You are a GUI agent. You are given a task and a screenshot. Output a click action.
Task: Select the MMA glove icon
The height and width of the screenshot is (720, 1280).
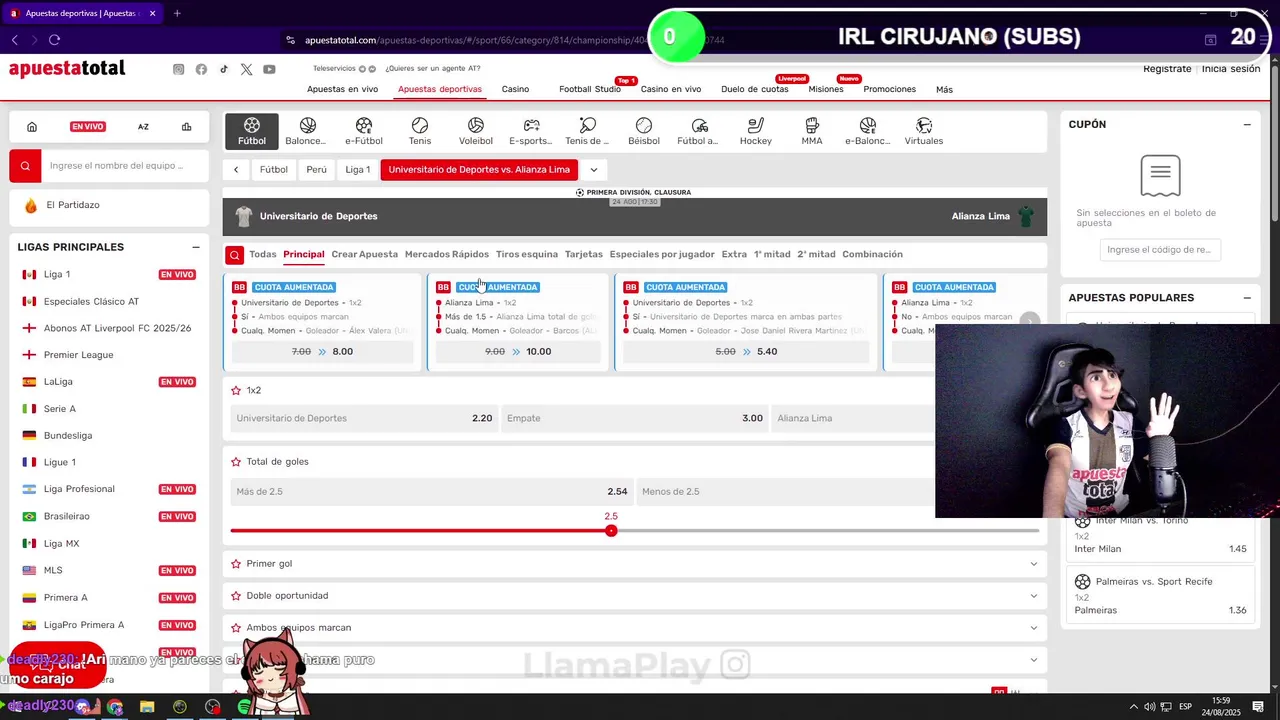[x=812, y=131]
